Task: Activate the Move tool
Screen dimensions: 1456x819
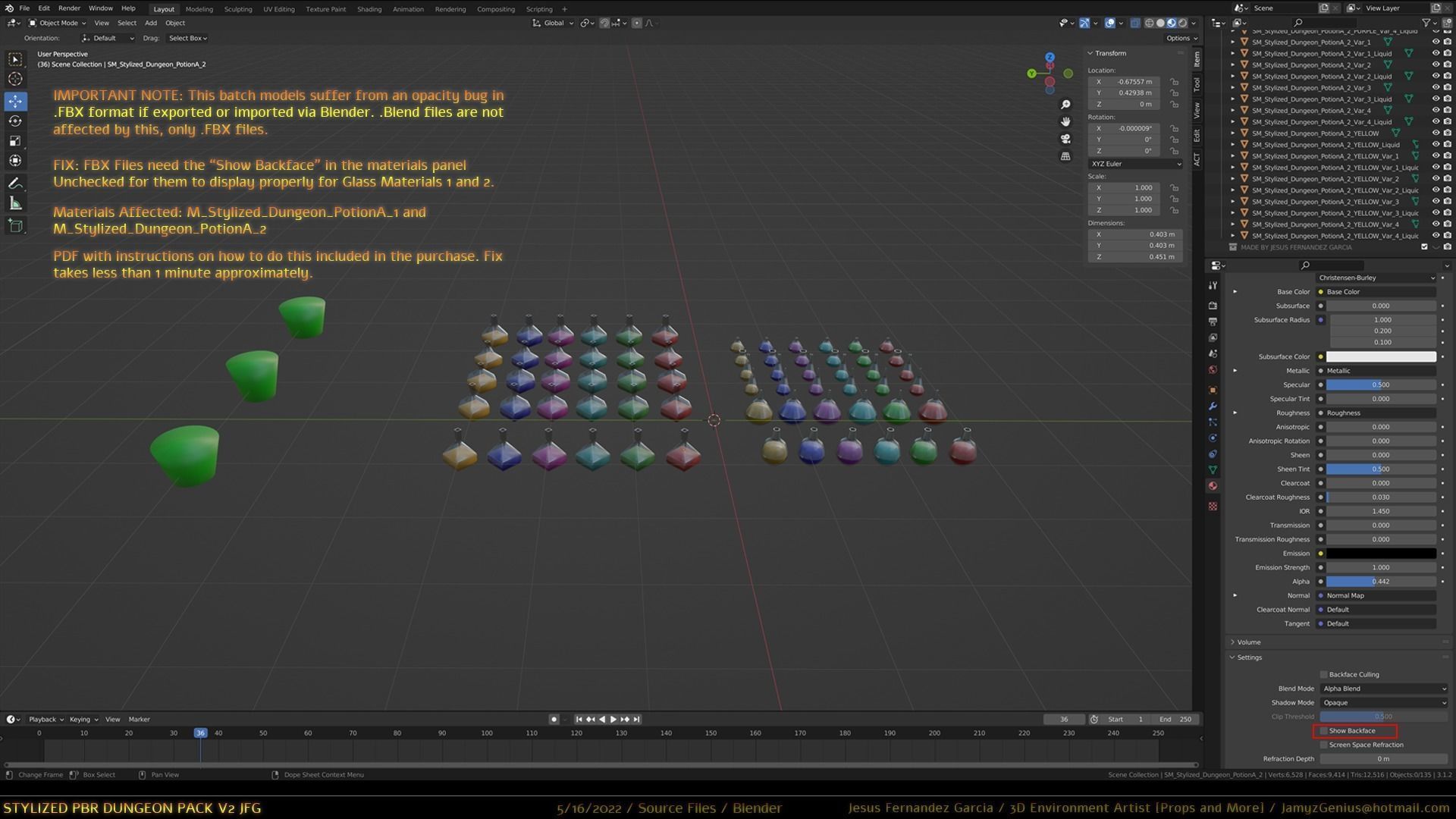Action: [15, 101]
